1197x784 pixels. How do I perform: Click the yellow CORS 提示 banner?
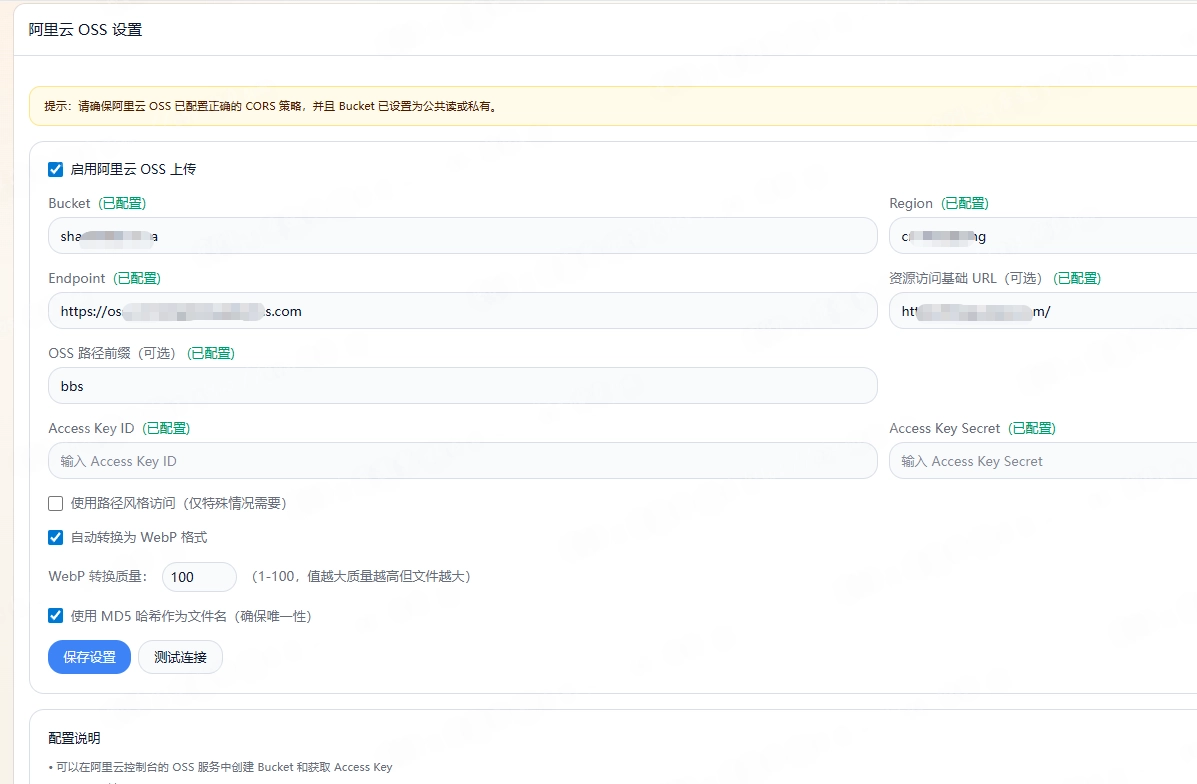point(613,106)
